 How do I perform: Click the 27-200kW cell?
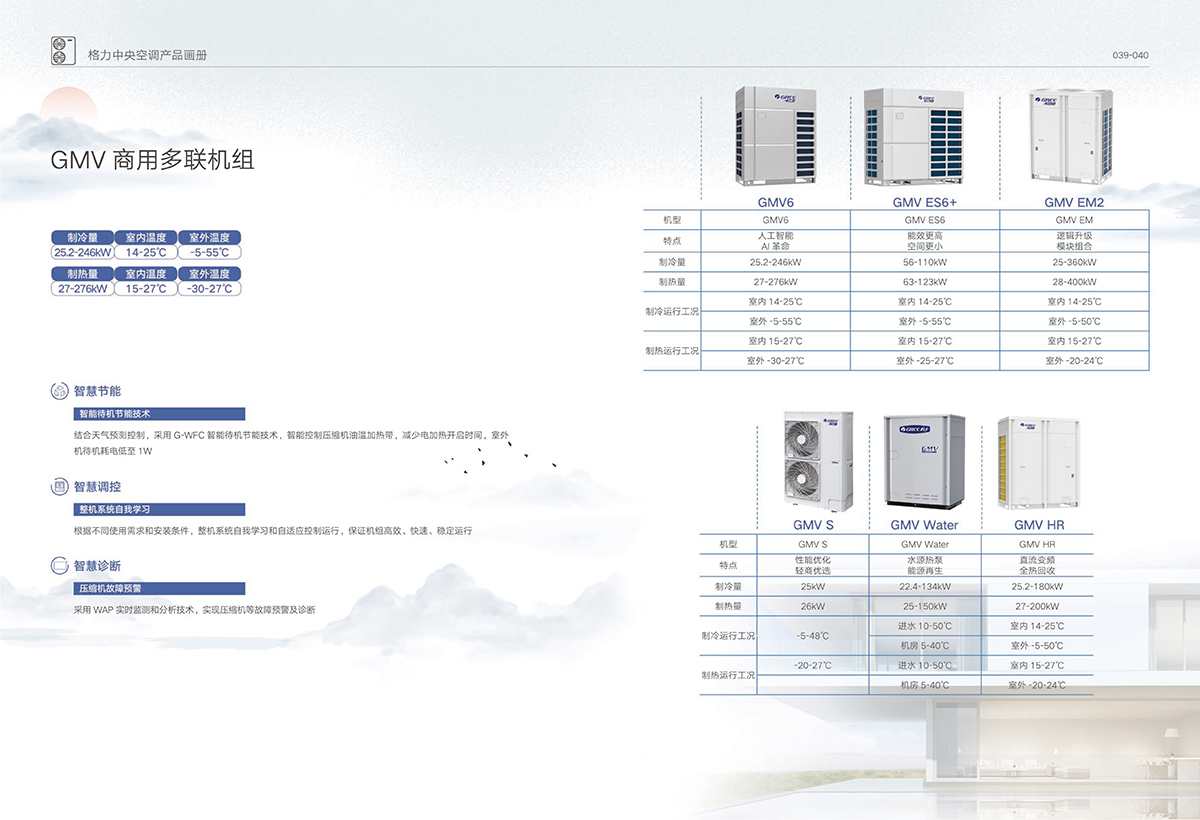click(1037, 607)
